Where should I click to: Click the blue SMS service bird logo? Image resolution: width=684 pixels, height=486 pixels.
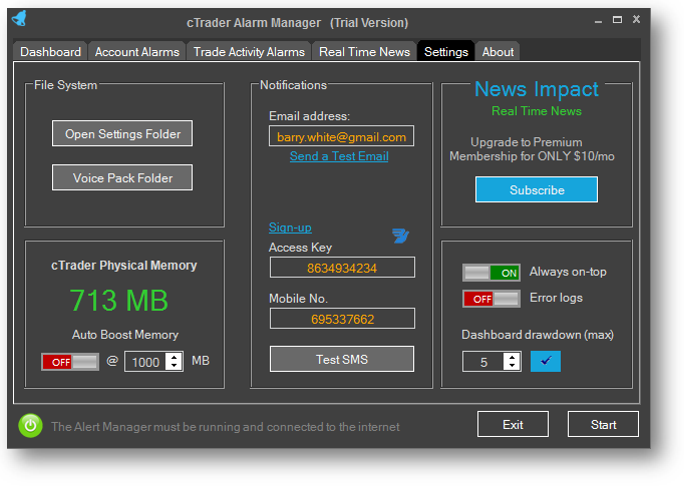400,236
